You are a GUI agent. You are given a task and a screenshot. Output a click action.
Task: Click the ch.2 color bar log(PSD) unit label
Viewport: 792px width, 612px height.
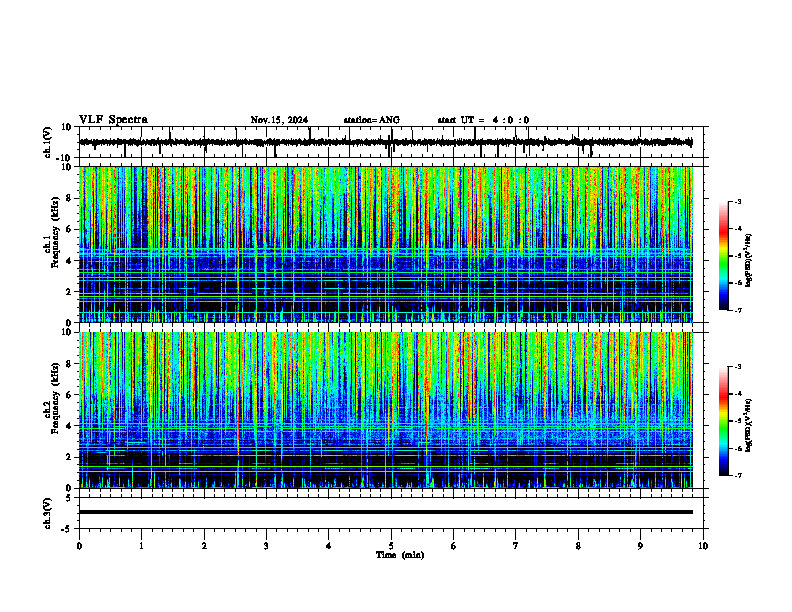click(750, 426)
